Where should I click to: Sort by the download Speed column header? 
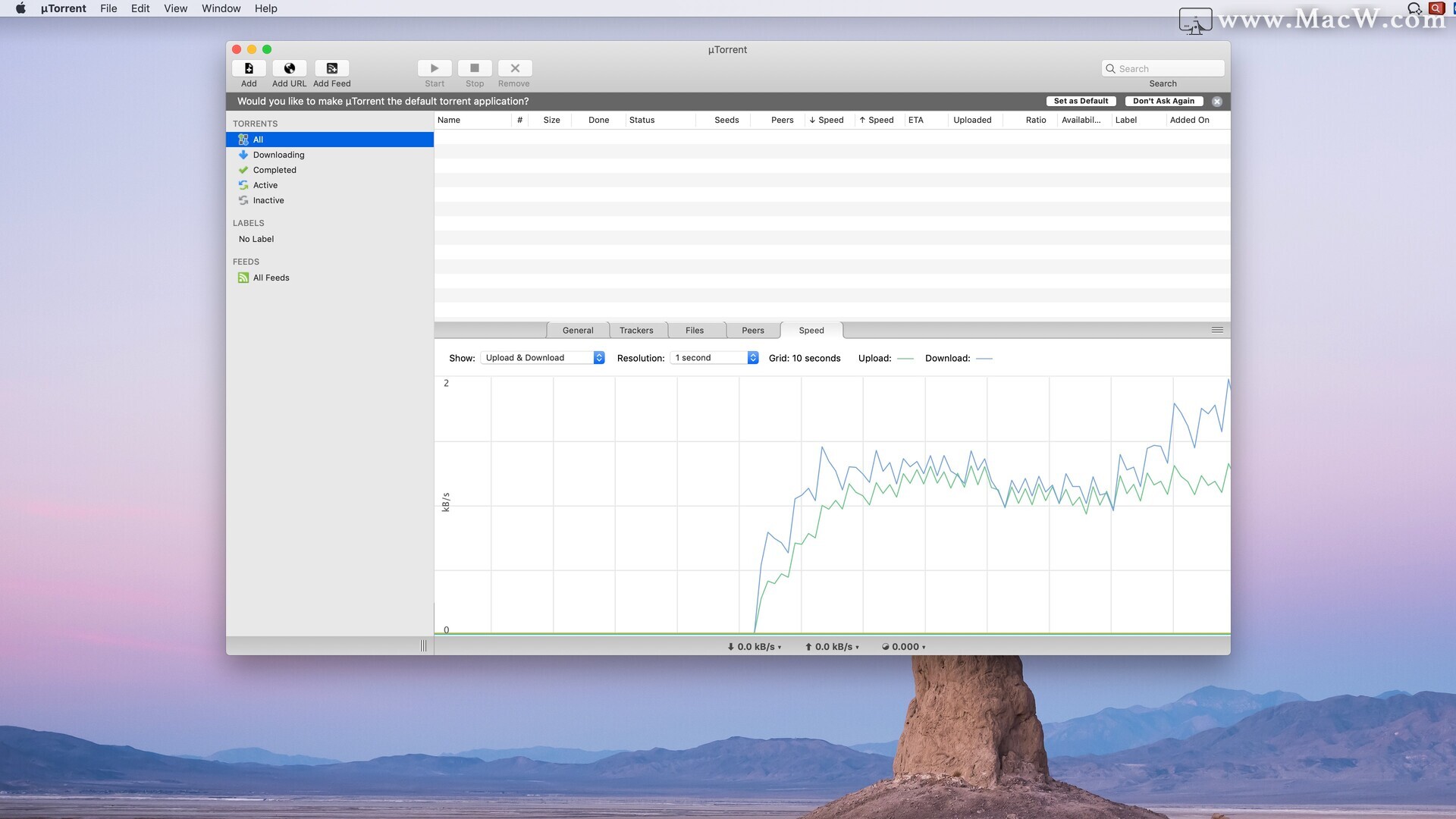click(830, 120)
